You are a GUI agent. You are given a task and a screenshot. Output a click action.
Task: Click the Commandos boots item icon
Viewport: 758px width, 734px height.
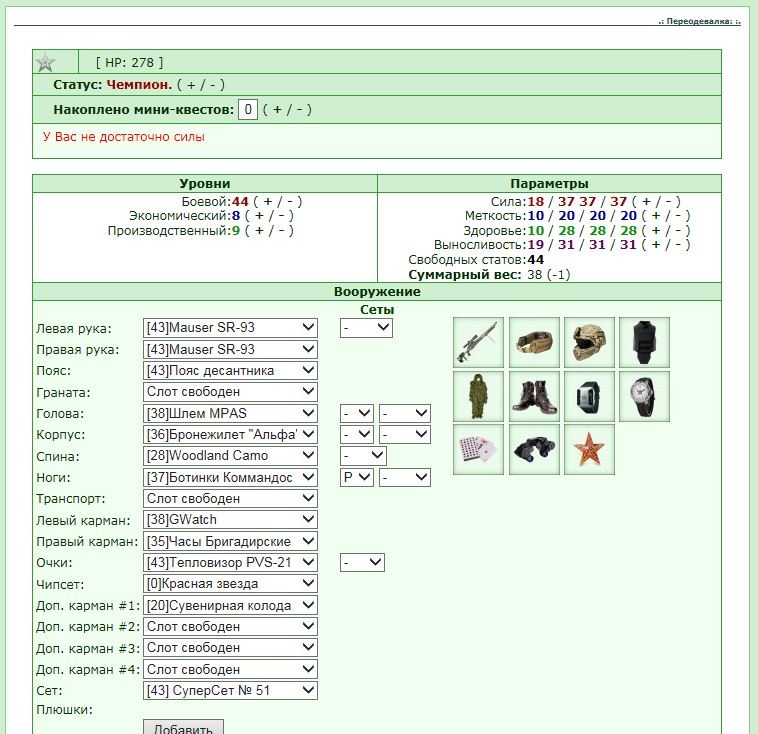pyautogui.click(x=534, y=396)
